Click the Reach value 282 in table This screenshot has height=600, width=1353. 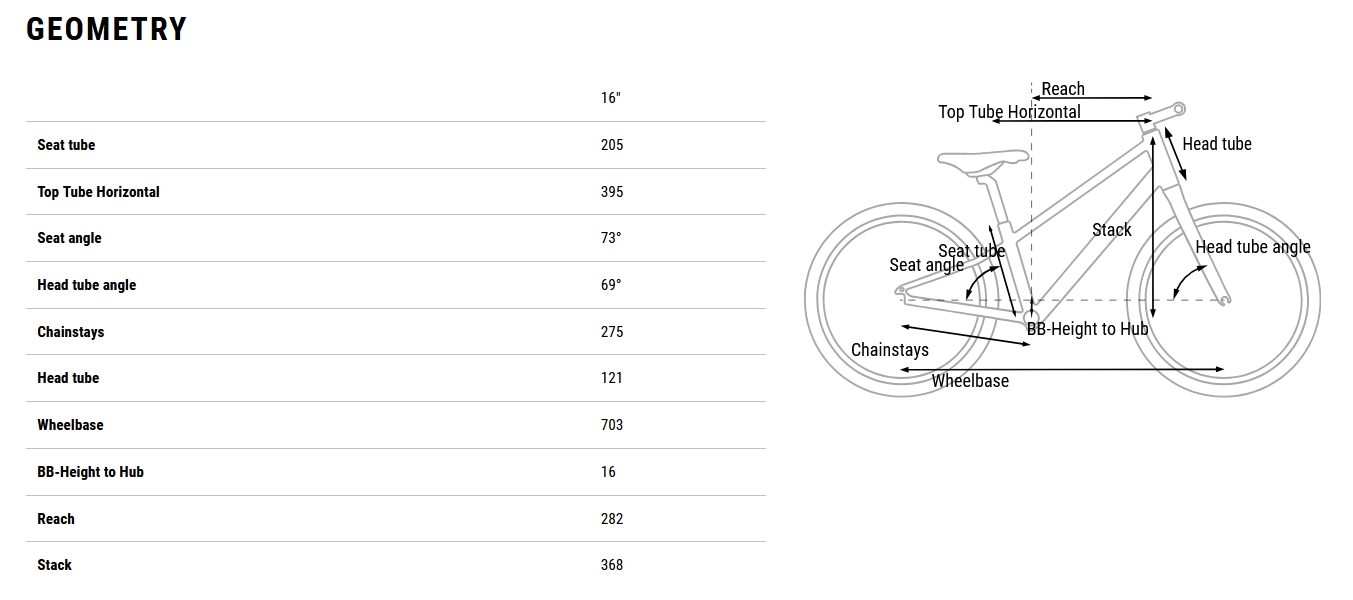[x=612, y=519]
